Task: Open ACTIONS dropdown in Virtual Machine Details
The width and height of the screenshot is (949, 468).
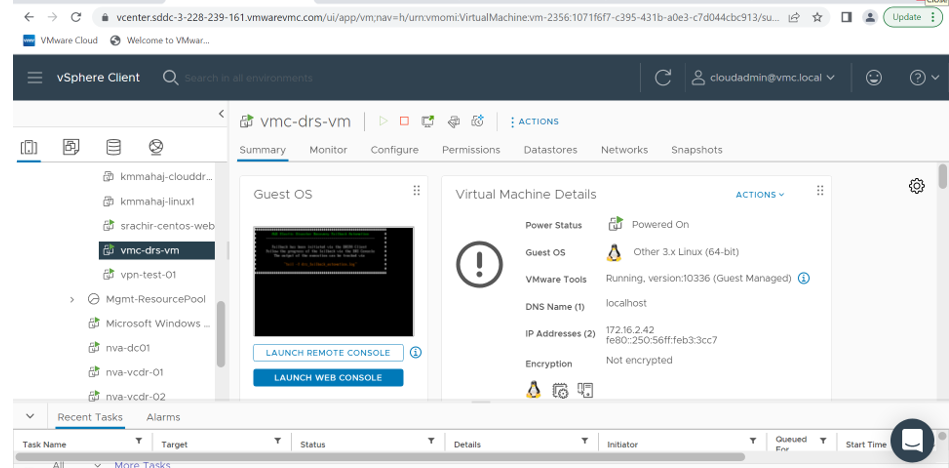Action: point(760,195)
